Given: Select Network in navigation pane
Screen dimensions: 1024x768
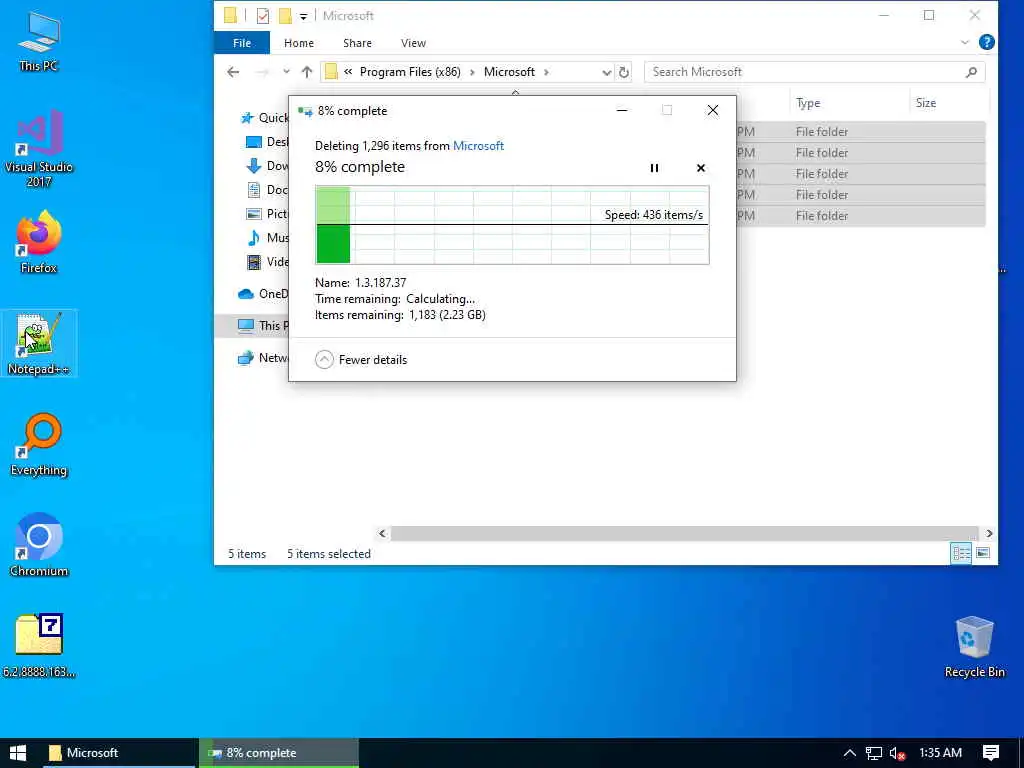Looking at the screenshot, I should click(263, 358).
